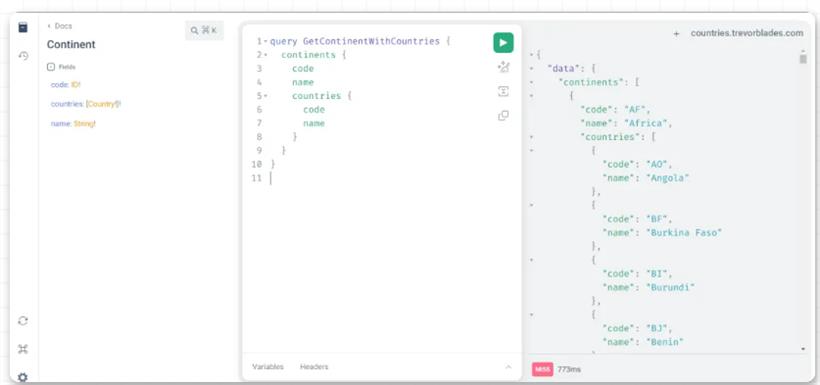Click the Fields section icon
The height and width of the screenshot is (385, 820).
coord(51,67)
